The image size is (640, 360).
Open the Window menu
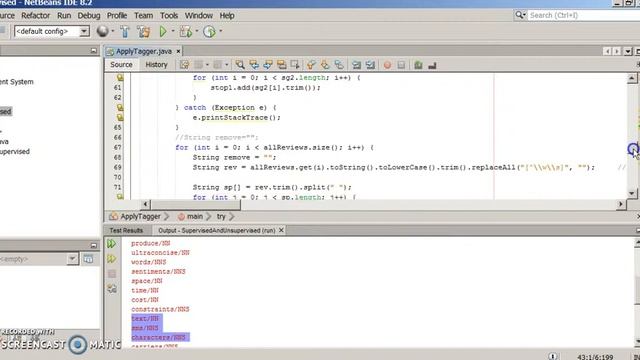(198, 16)
